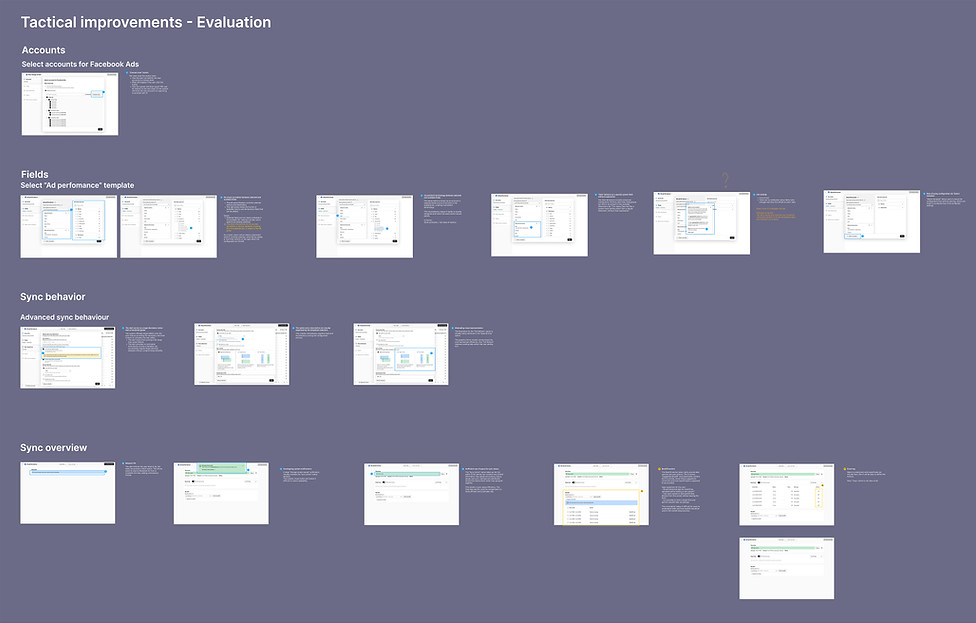Select bottom-most Sync overview frame
Viewport: 976px width, 623px height.
coord(787,568)
